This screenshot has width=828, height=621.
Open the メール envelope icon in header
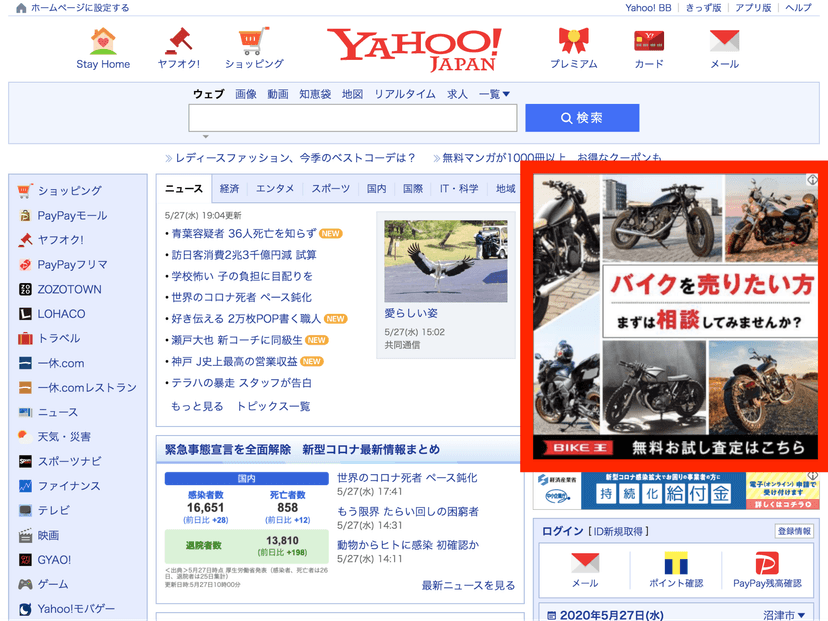click(724, 41)
